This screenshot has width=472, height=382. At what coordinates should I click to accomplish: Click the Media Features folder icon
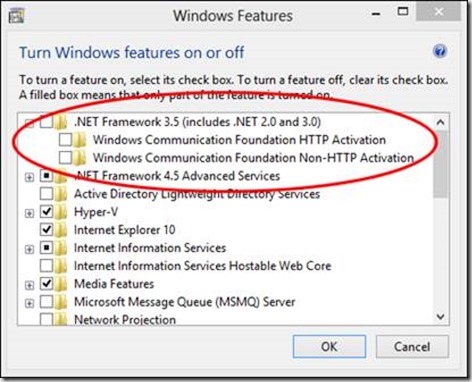click(x=60, y=284)
